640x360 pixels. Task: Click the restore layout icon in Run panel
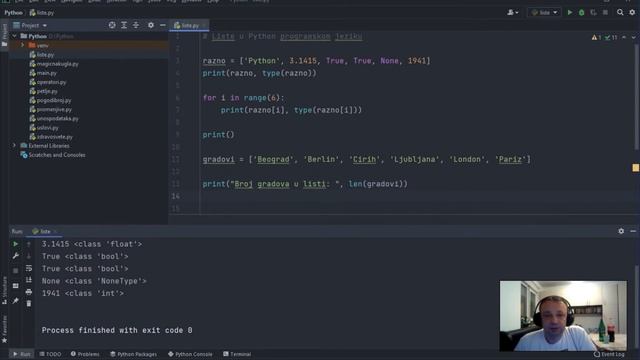coord(16,286)
